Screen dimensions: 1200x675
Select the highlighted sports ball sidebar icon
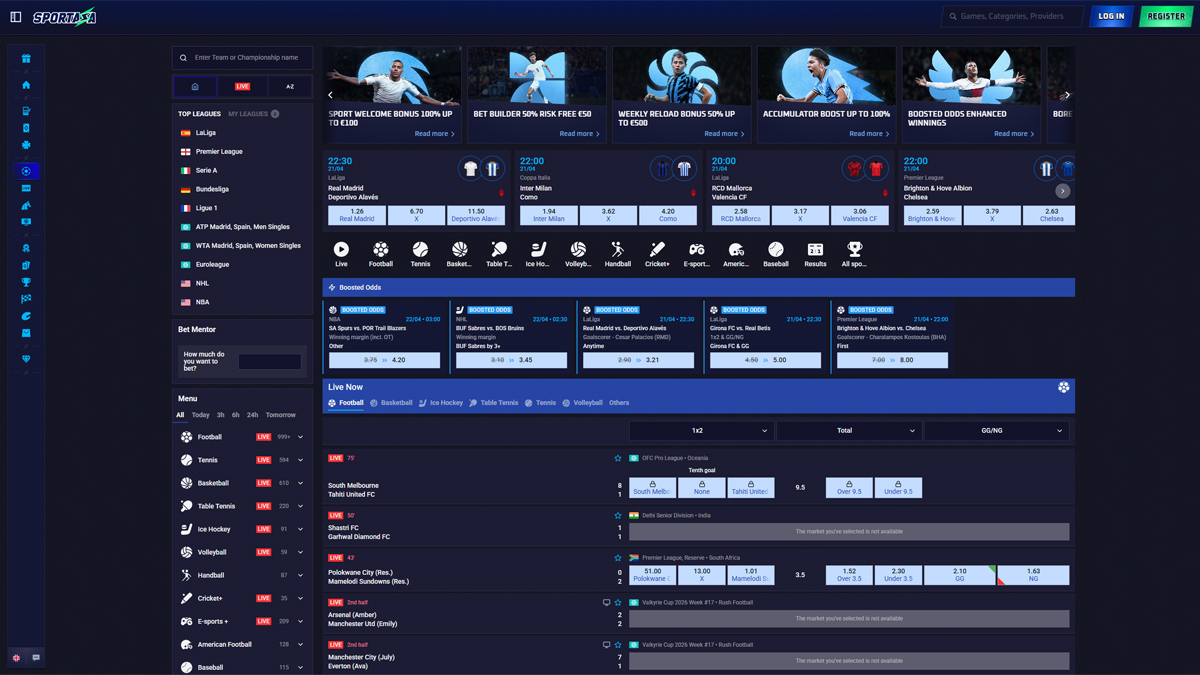point(26,171)
